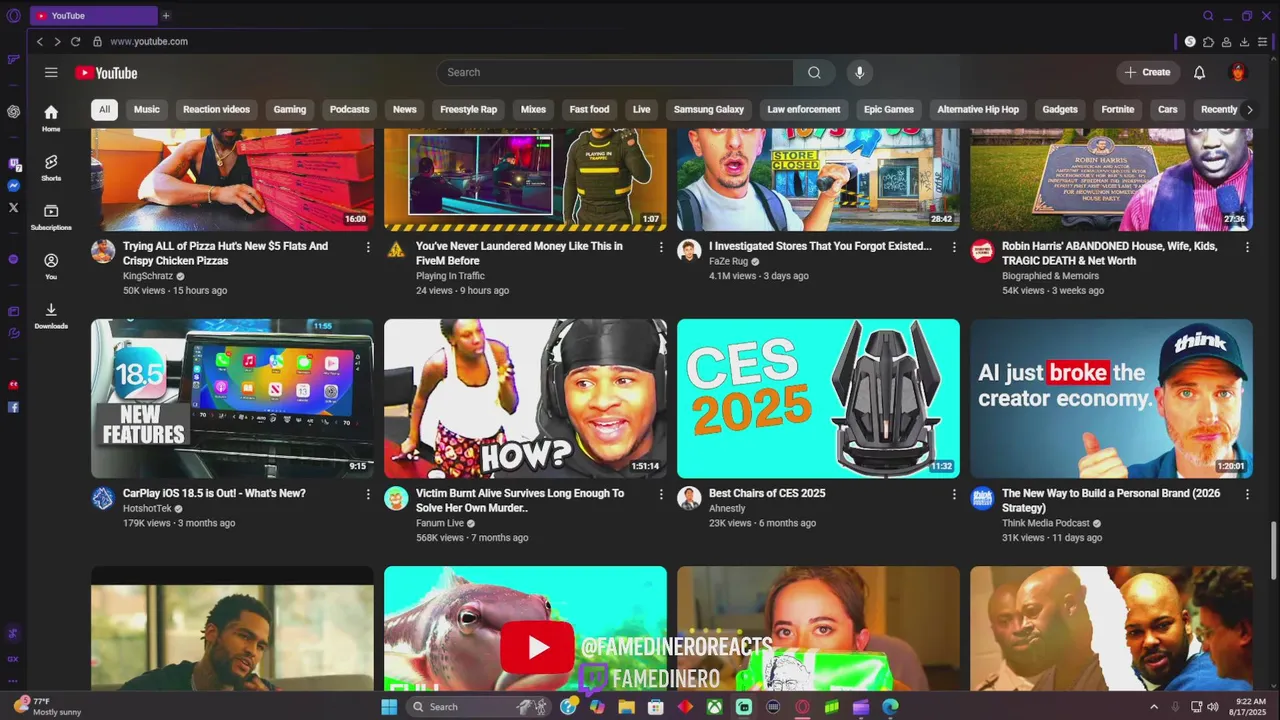Open KingSchratz channel avatar
Viewport: 1280px width, 720px height.
click(x=103, y=251)
